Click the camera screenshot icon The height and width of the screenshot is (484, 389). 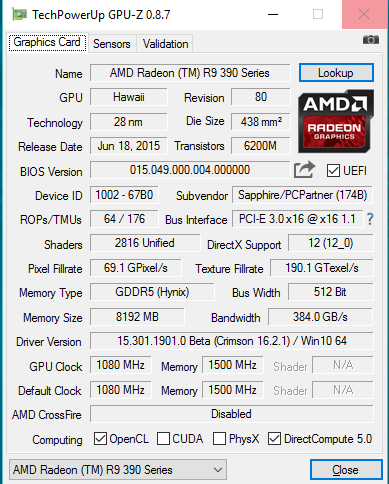[371, 40]
